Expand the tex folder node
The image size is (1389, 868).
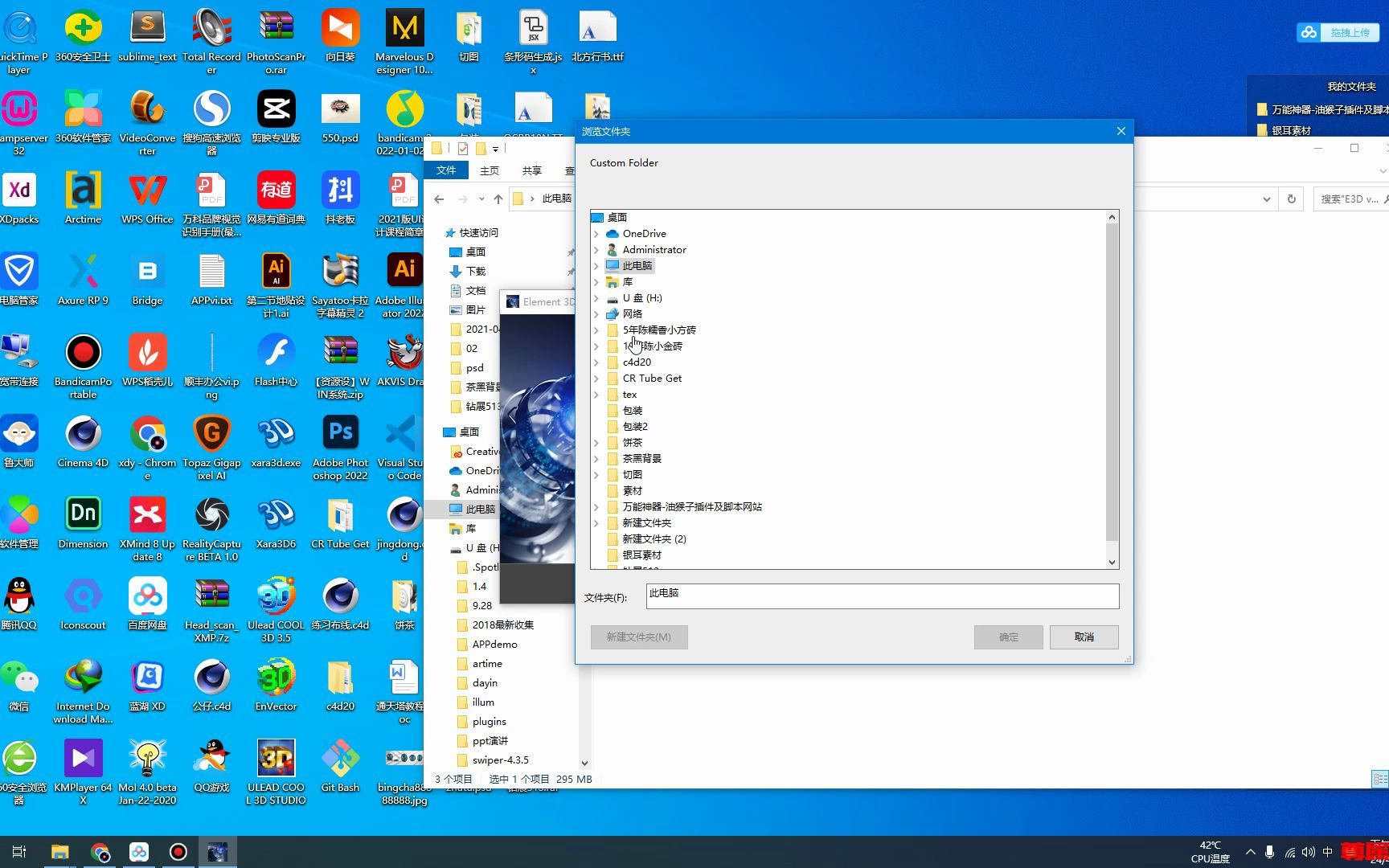click(x=596, y=395)
